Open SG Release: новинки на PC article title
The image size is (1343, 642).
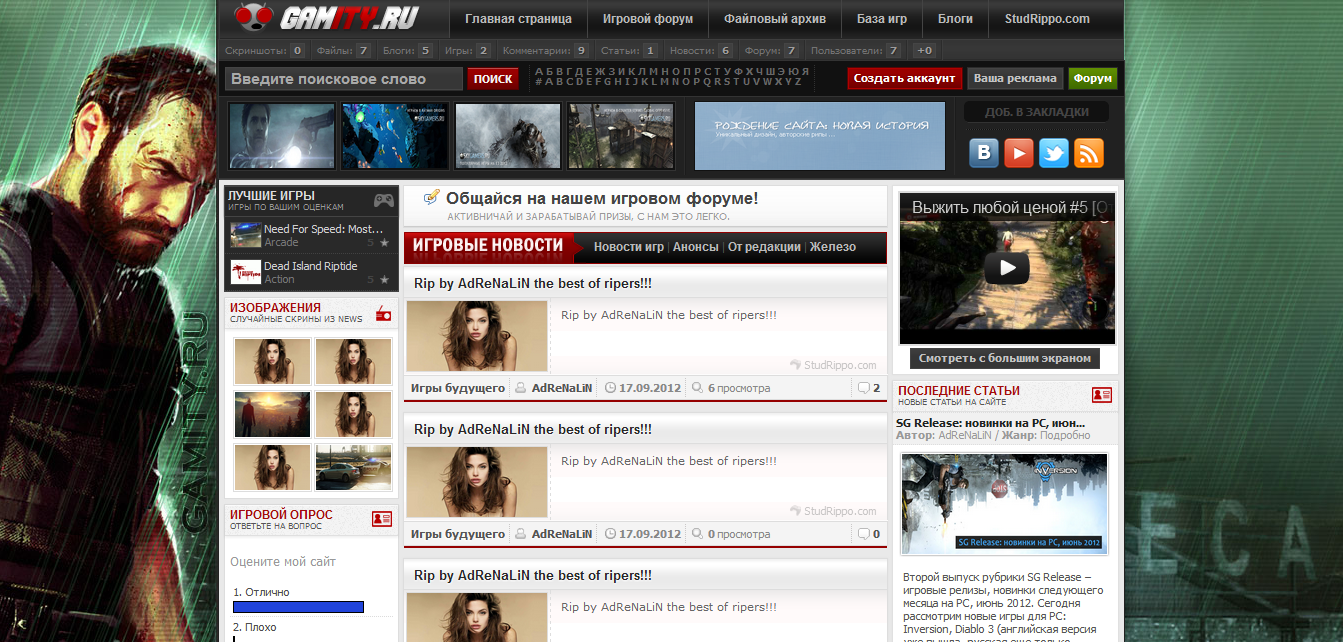point(991,423)
